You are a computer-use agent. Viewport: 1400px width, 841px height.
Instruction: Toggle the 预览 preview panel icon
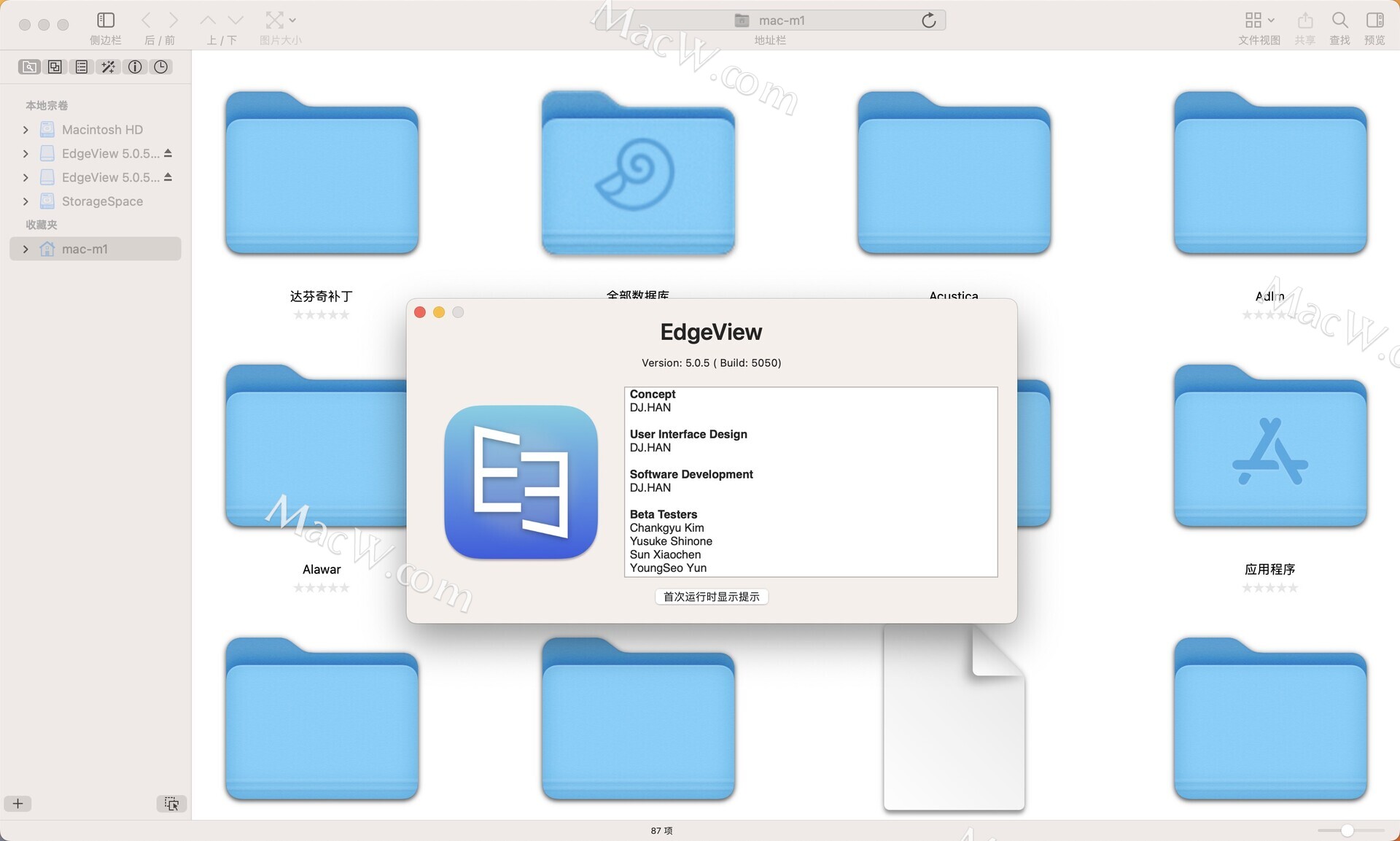click(x=1375, y=20)
